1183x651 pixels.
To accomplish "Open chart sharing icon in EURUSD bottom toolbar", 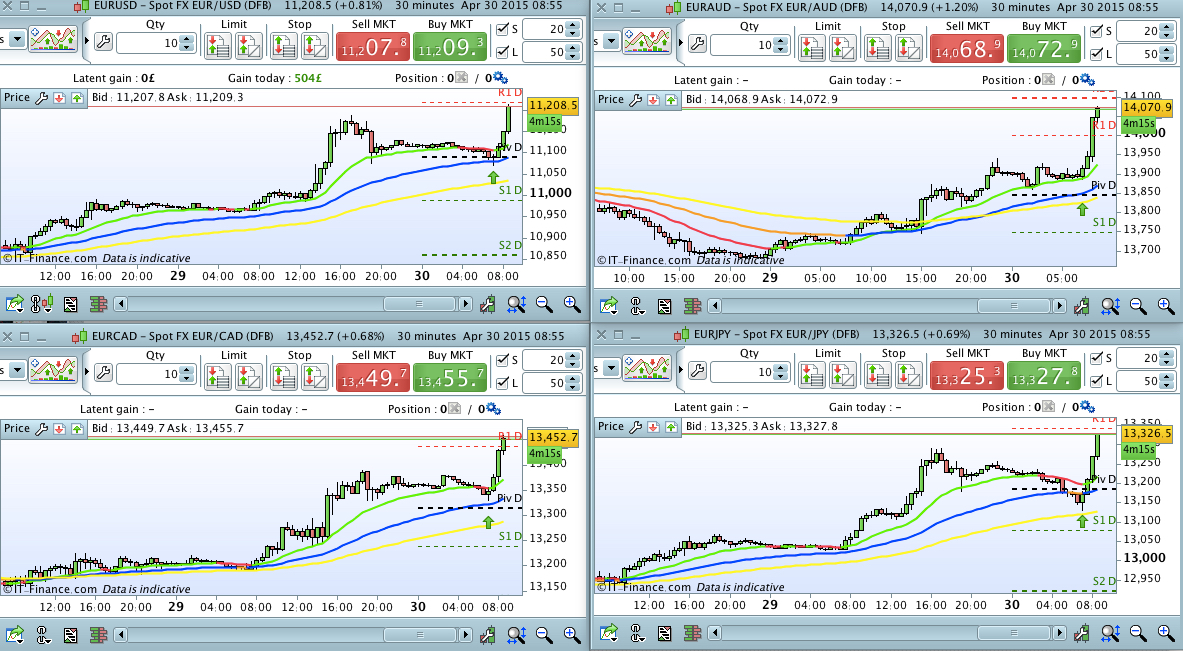I will 14,304.
